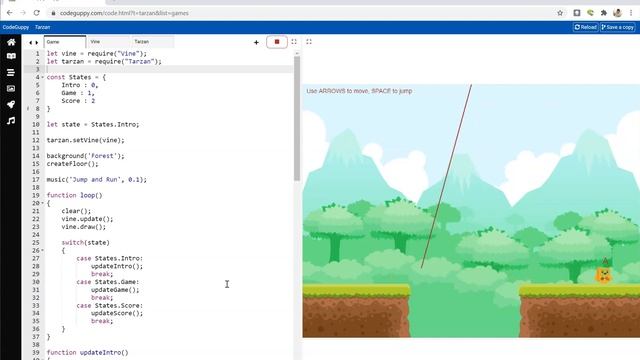Open the book tutorials icon in the sidebar

(x=11, y=56)
